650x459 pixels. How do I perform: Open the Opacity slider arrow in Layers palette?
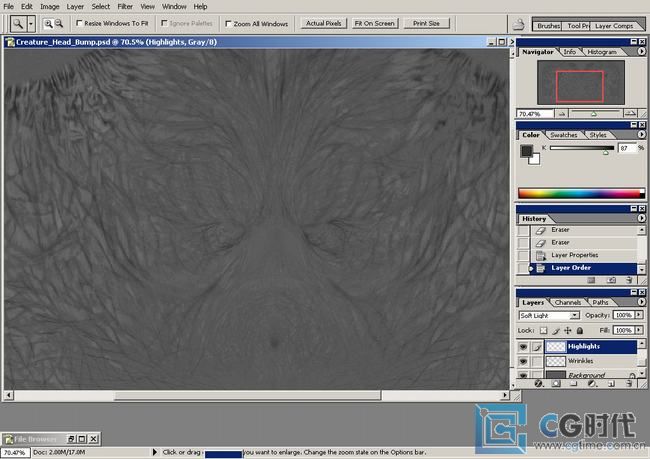coord(639,316)
